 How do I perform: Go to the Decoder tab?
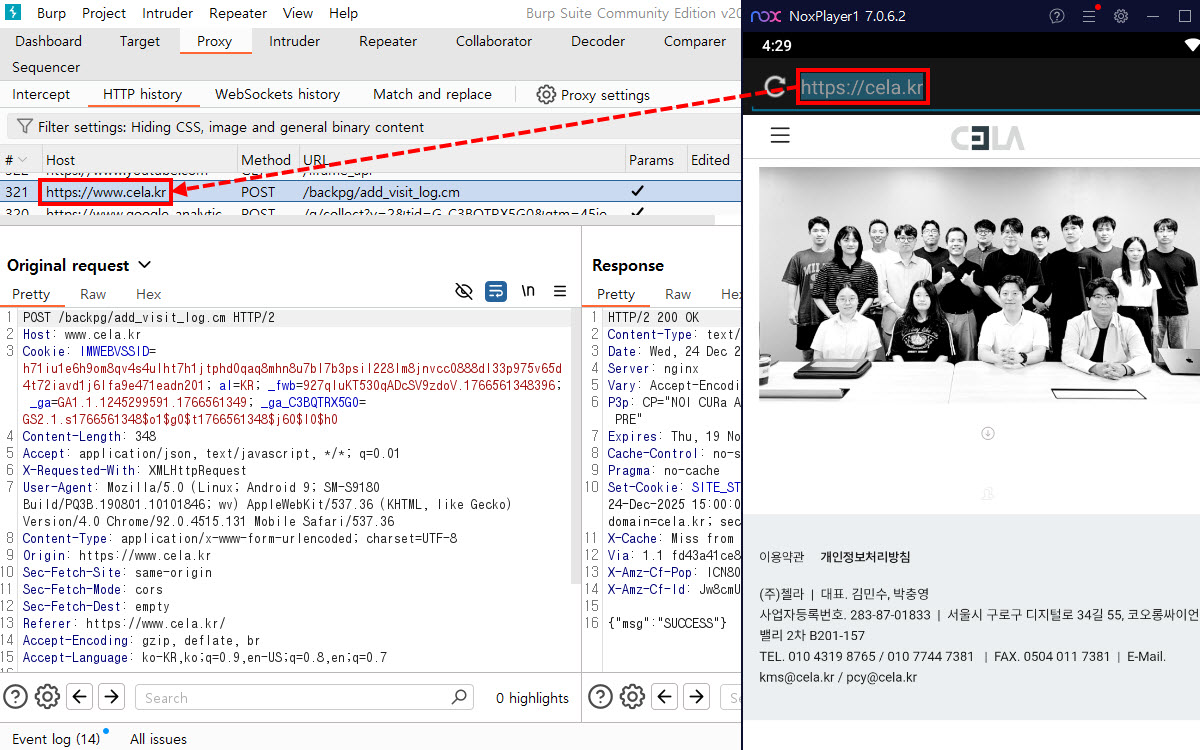pyautogui.click(x=598, y=41)
